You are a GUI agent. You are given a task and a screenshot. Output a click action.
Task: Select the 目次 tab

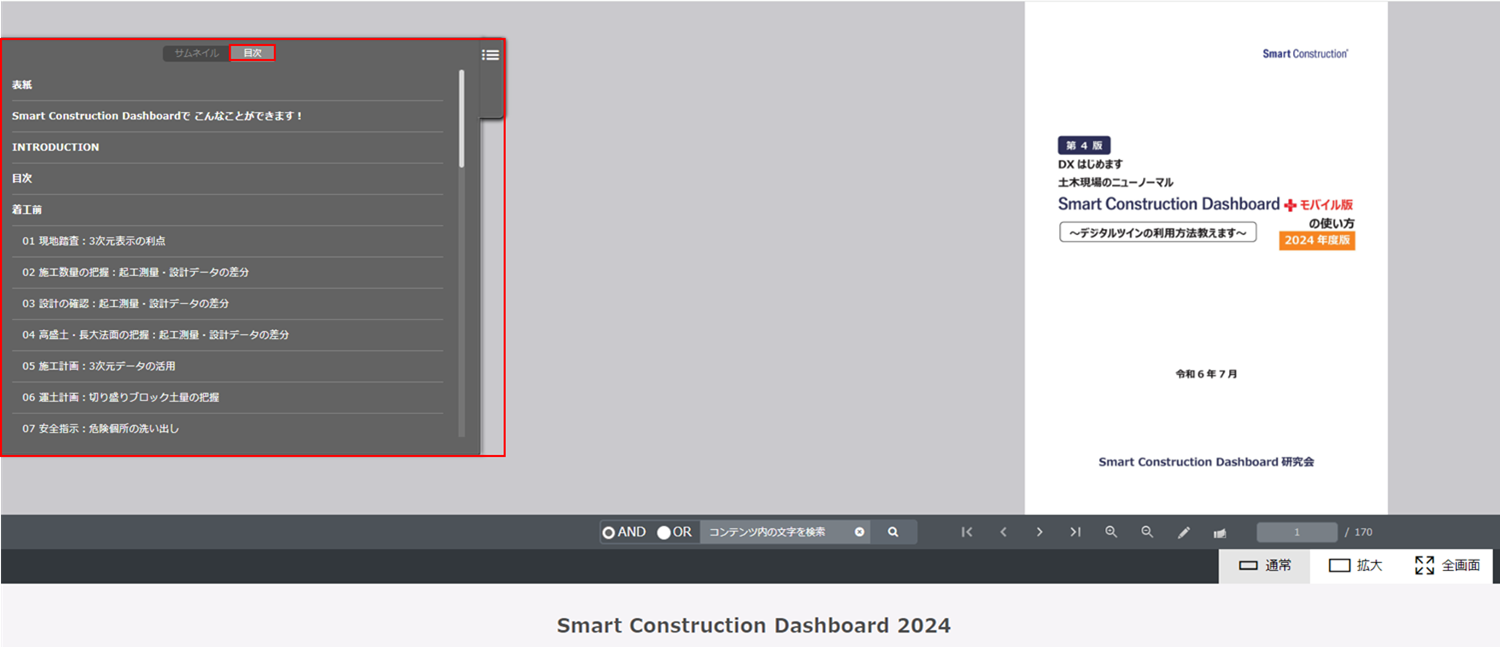click(x=252, y=53)
